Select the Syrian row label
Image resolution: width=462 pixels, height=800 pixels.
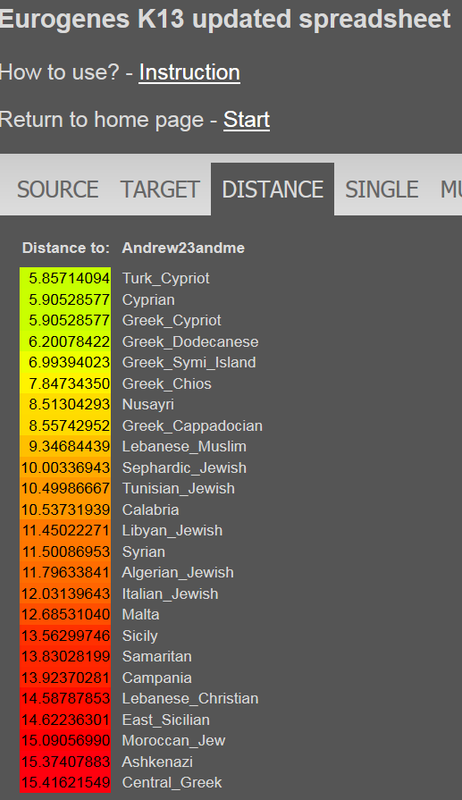tap(143, 552)
